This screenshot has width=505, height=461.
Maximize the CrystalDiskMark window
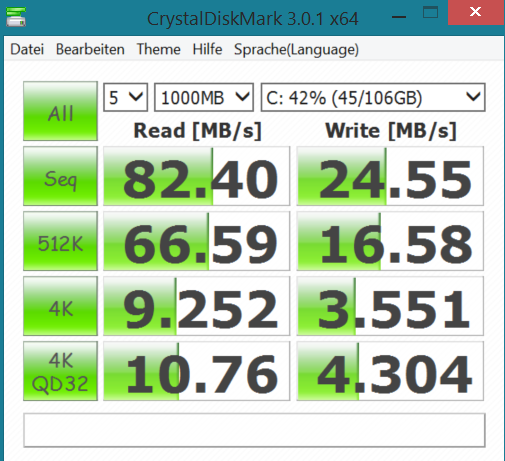430,13
